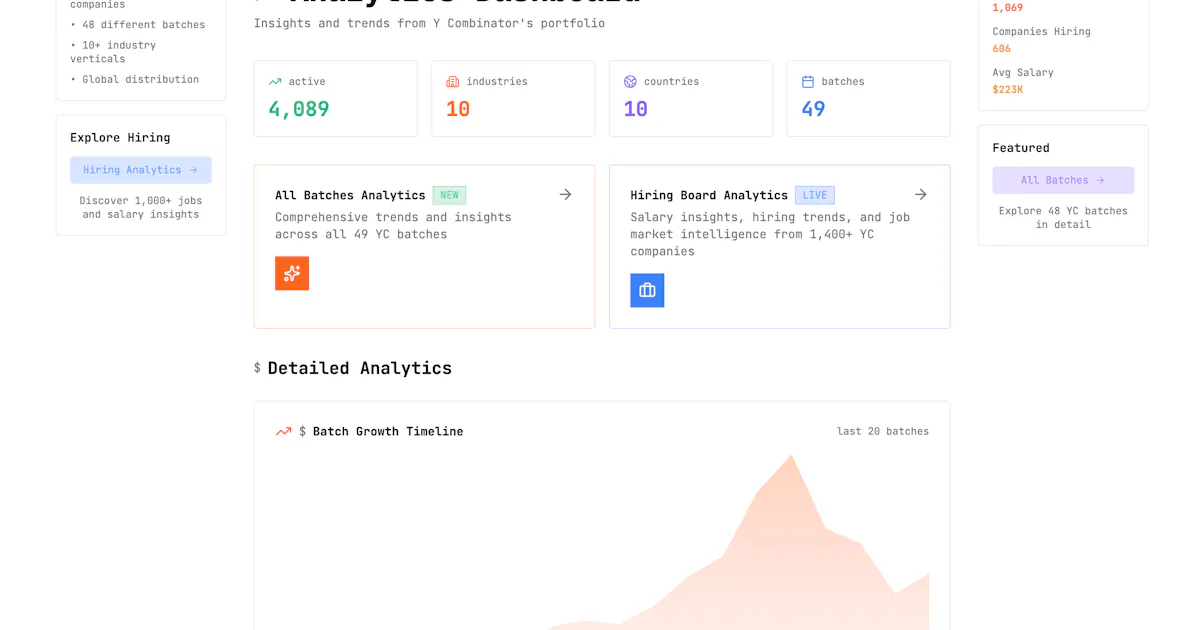Viewport: 1200px width, 630px height.
Task: Click the 49 batches value
Action: [x=814, y=109]
